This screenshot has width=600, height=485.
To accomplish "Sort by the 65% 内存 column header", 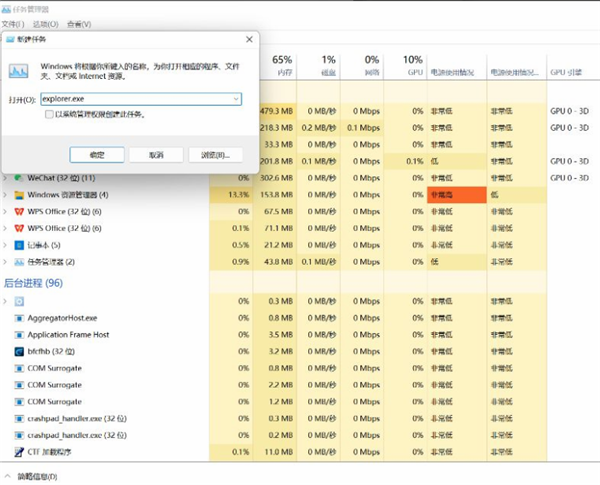I will coord(282,66).
